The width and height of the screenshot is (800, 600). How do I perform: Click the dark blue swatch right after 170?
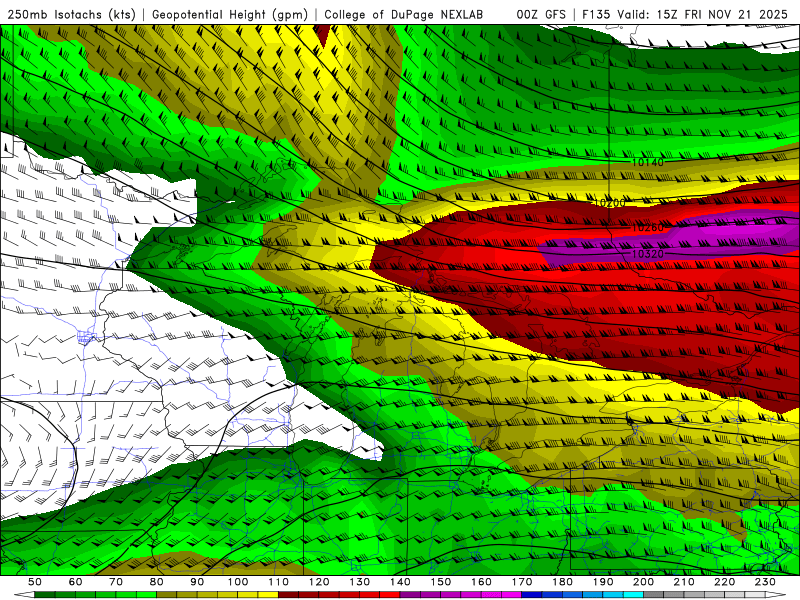[x=532, y=595]
